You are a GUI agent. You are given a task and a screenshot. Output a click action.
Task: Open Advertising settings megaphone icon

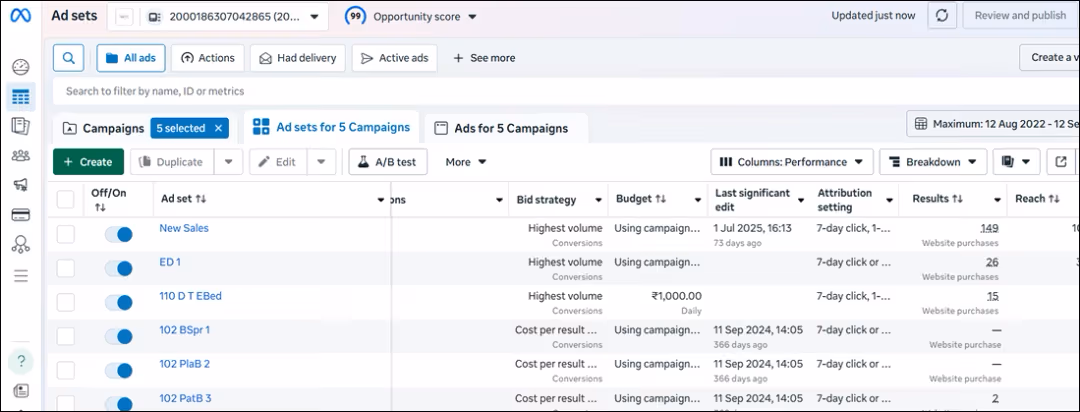[x=21, y=185]
